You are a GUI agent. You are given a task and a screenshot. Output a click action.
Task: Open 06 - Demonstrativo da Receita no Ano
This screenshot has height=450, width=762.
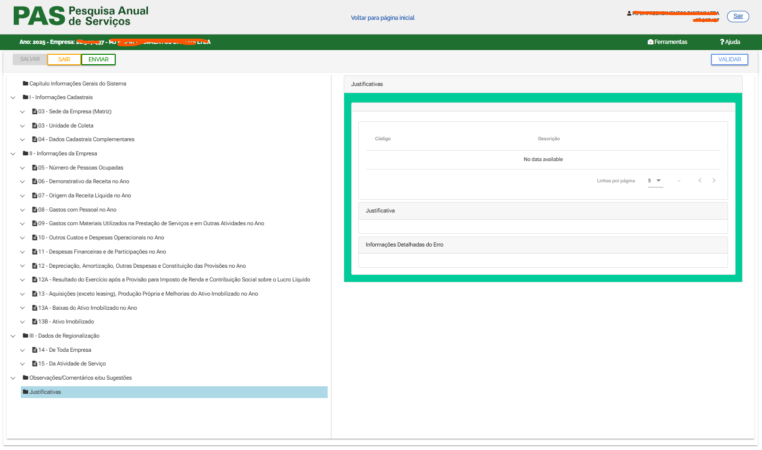[84, 181]
